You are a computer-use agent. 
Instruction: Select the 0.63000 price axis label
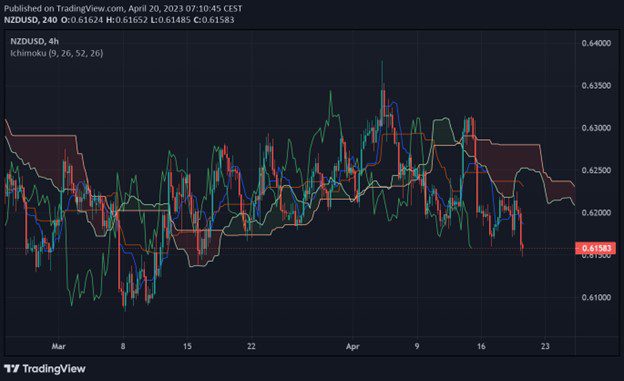pos(596,128)
